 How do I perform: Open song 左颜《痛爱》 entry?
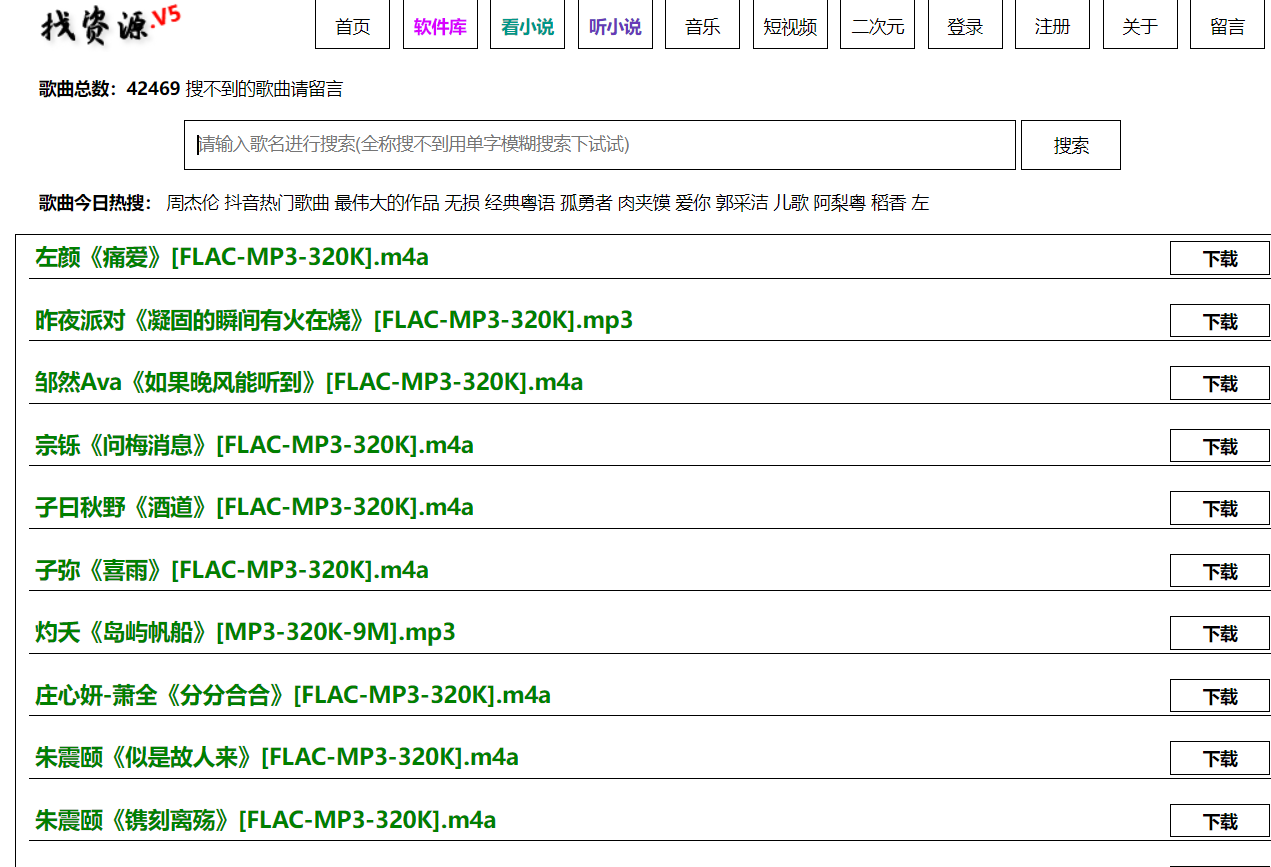coord(232,258)
